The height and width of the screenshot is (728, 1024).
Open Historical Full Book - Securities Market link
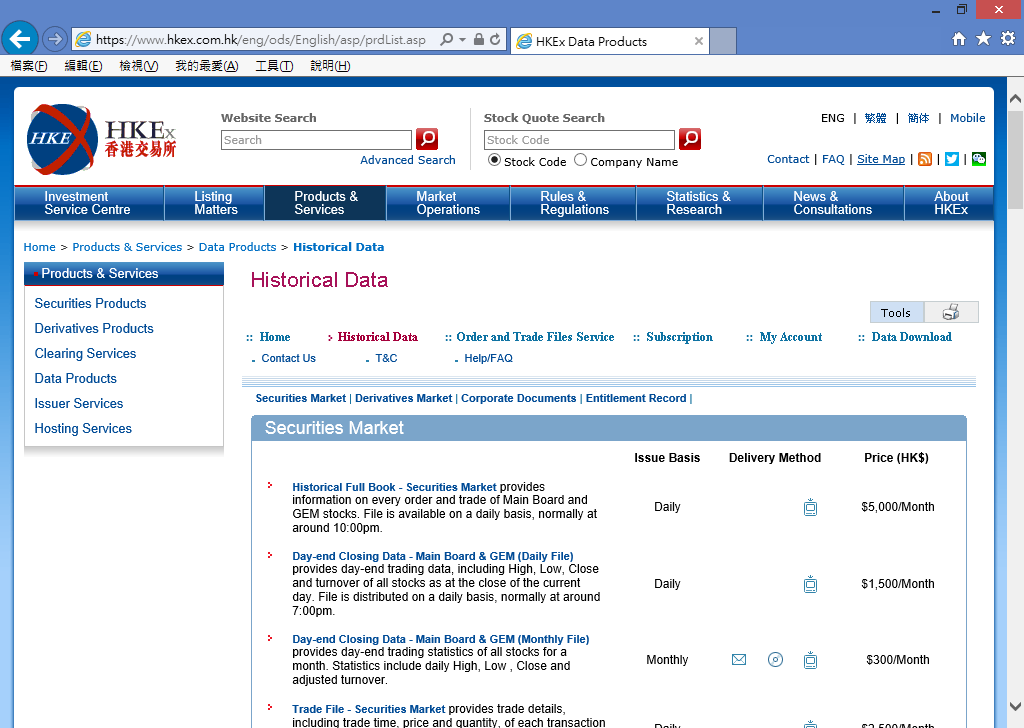[x=394, y=487]
